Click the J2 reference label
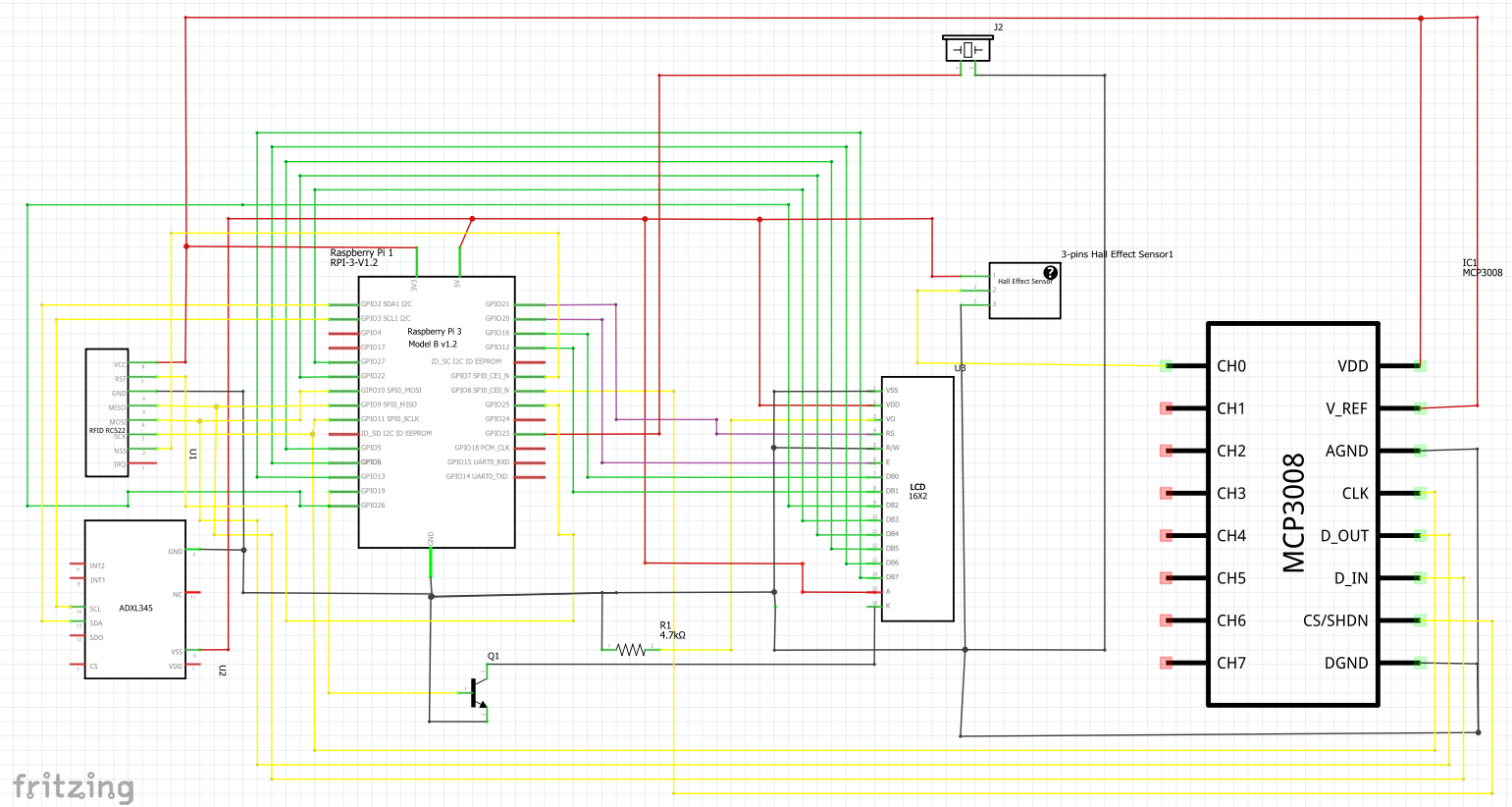Image resolution: width=1512 pixels, height=807 pixels. click(998, 27)
